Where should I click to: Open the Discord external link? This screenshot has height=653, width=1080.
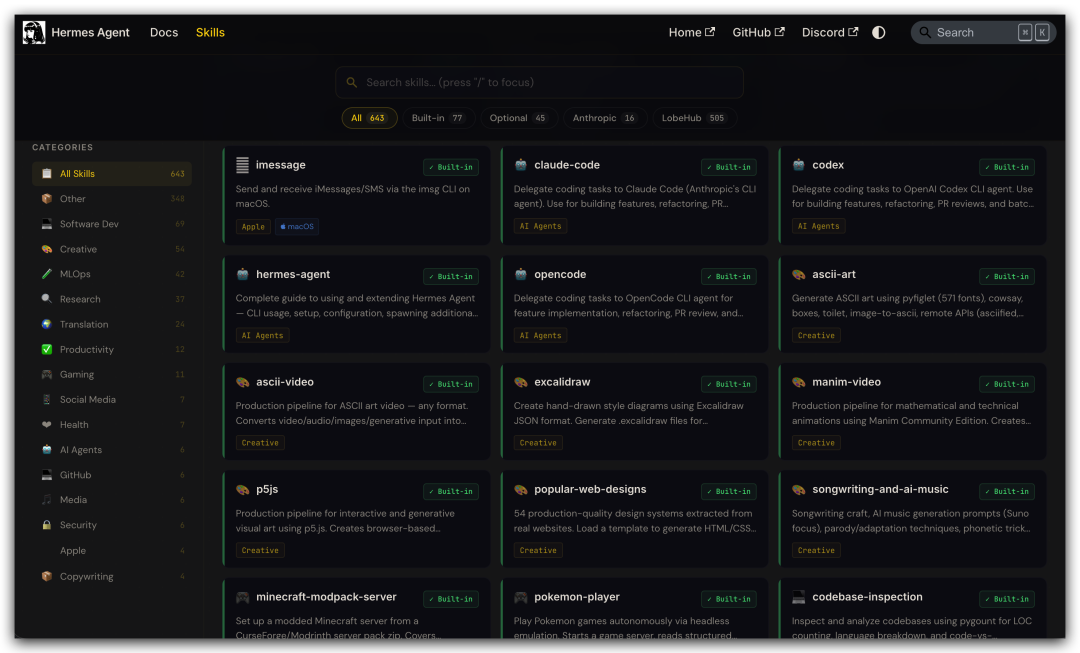829,32
